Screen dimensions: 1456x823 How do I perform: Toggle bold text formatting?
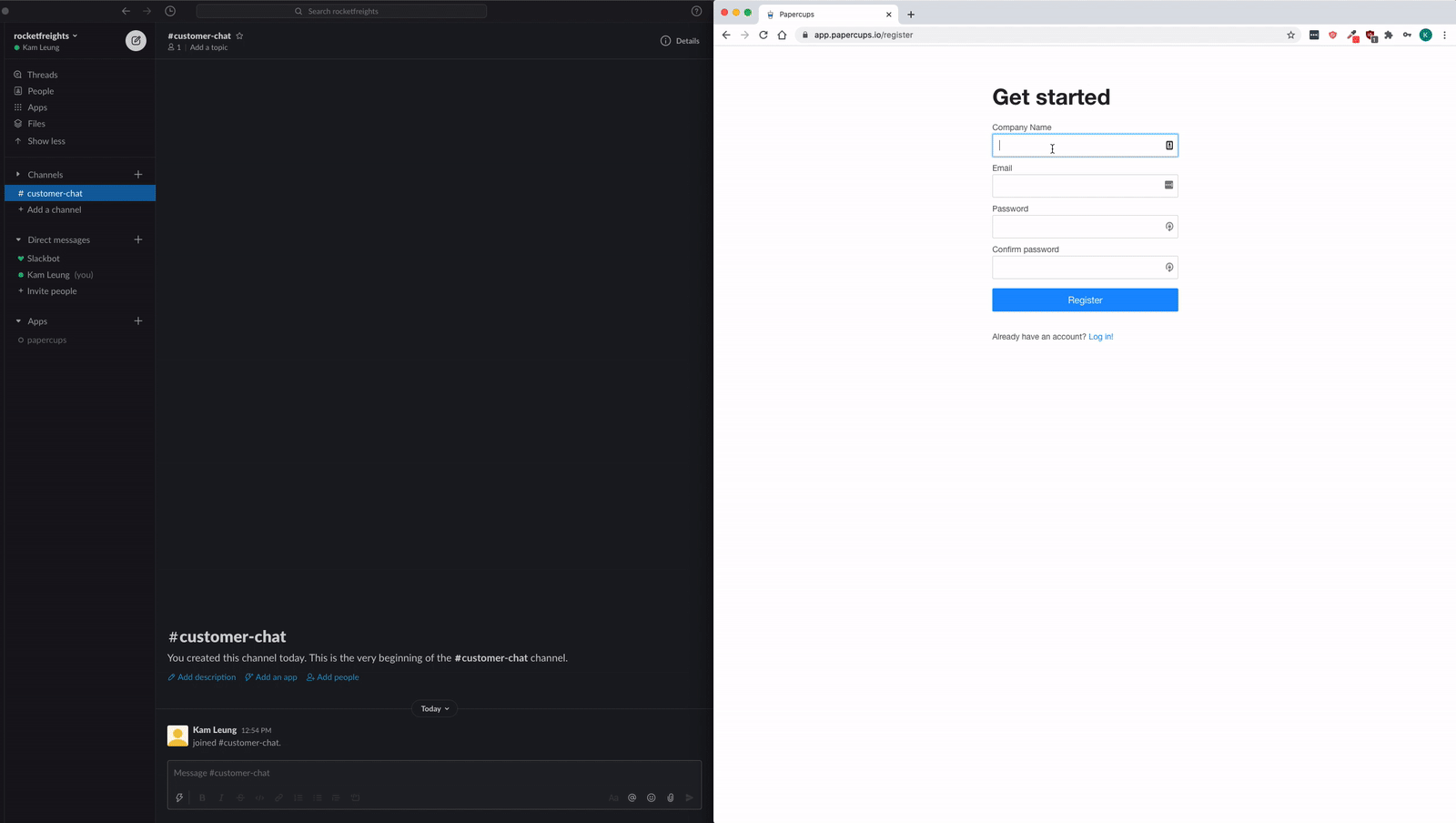202,798
